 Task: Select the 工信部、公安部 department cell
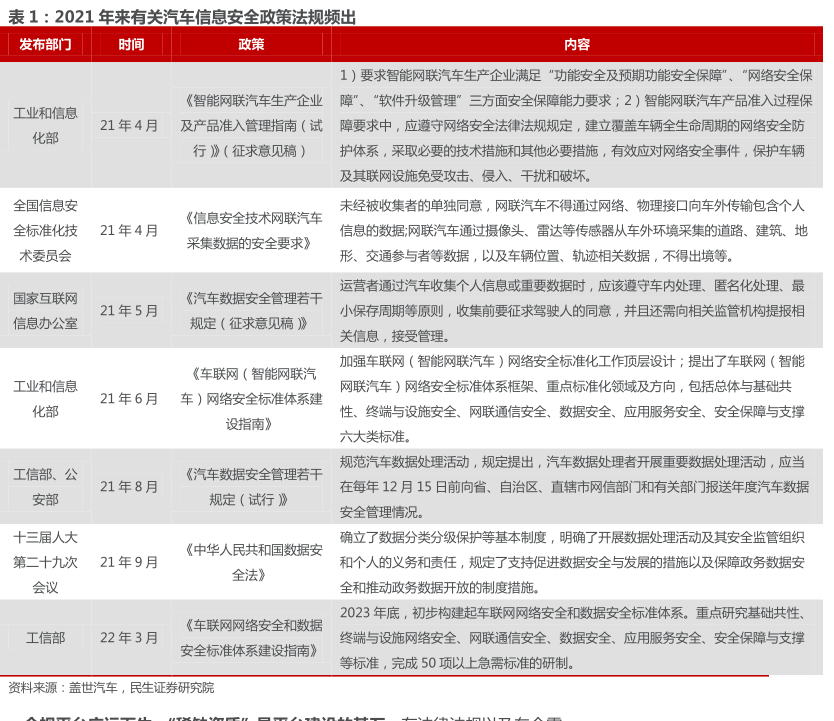point(45,487)
